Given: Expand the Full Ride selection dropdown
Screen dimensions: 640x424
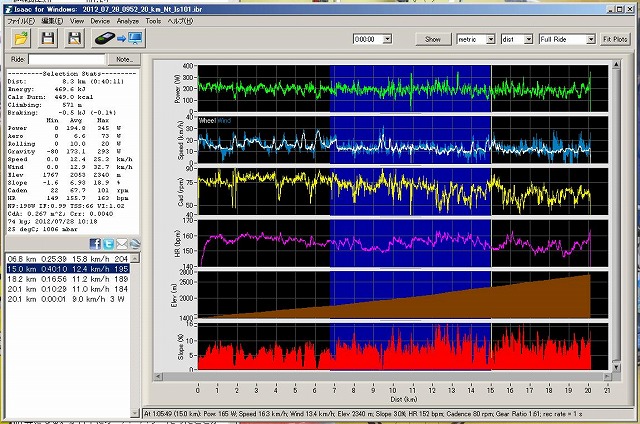Looking at the screenshot, I should pyautogui.click(x=591, y=39).
